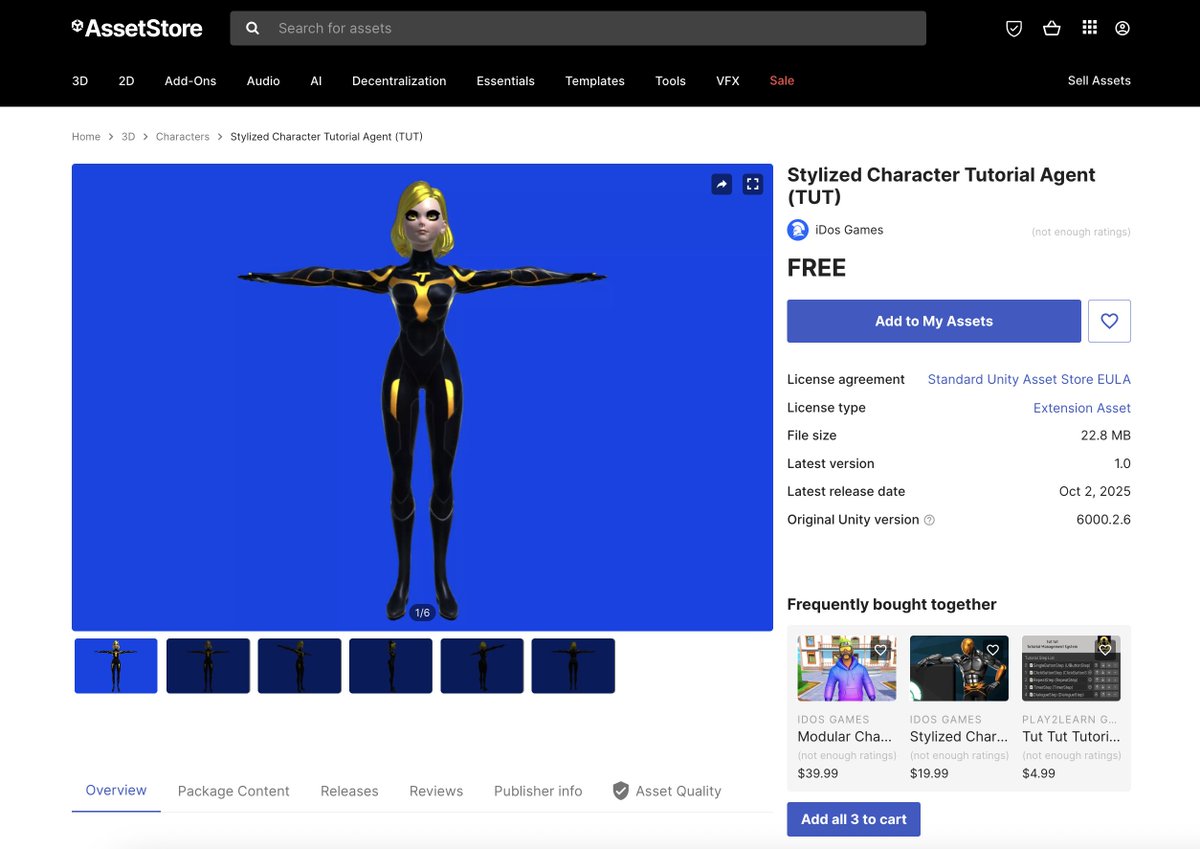Click the main character preview image

(422, 397)
